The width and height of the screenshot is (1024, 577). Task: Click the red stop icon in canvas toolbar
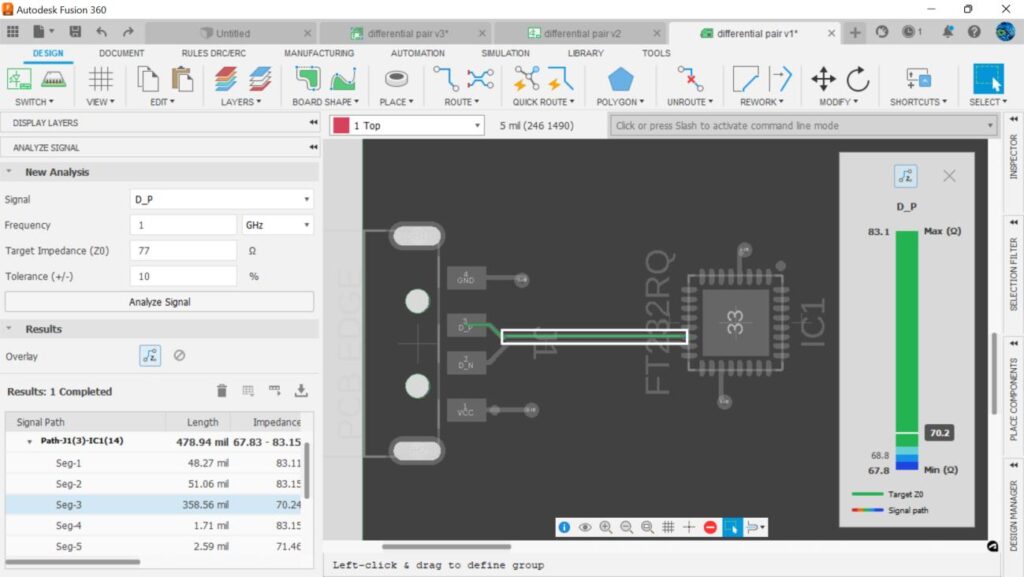click(710, 527)
